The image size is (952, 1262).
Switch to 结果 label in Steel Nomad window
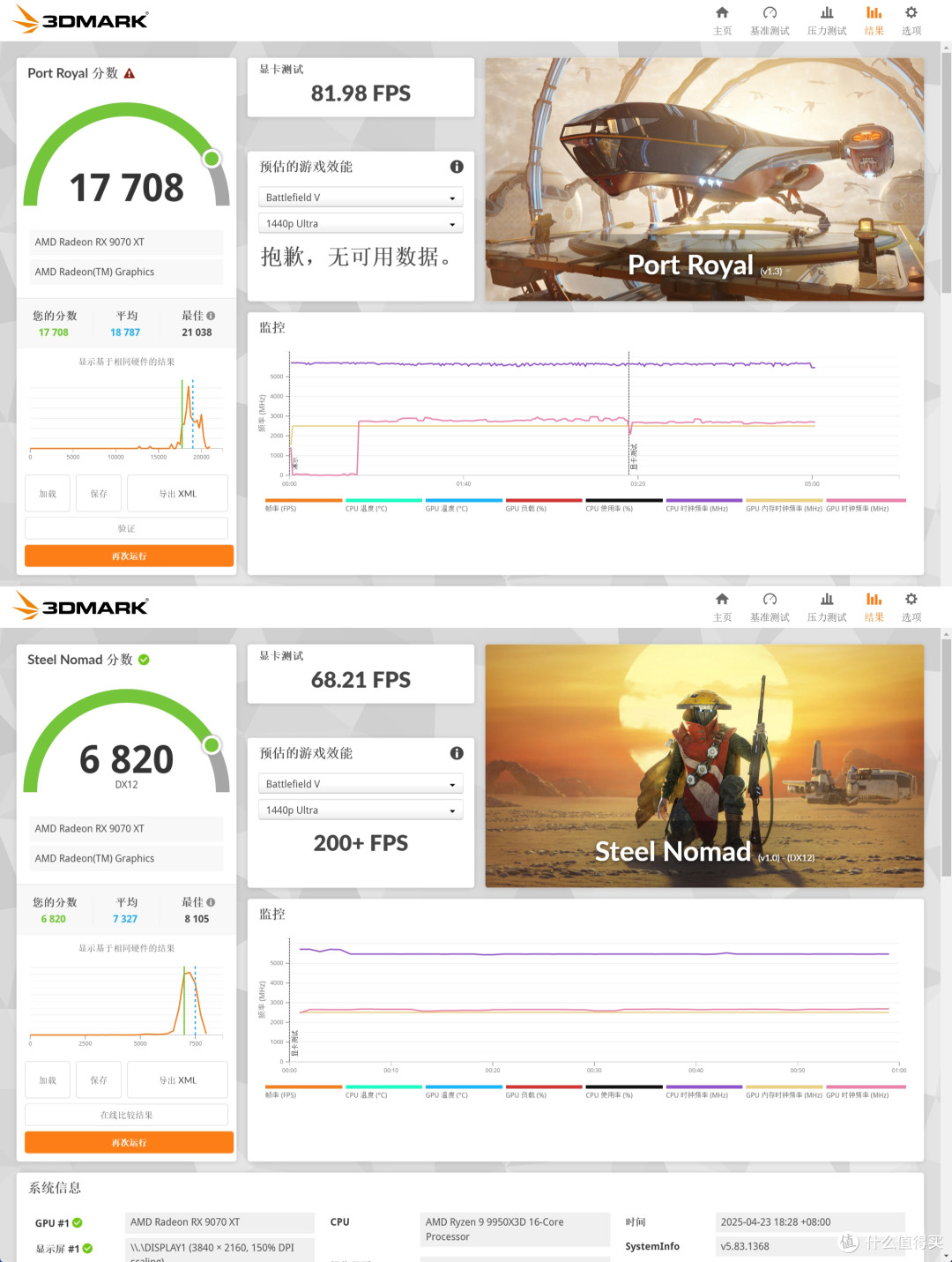coord(874,617)
